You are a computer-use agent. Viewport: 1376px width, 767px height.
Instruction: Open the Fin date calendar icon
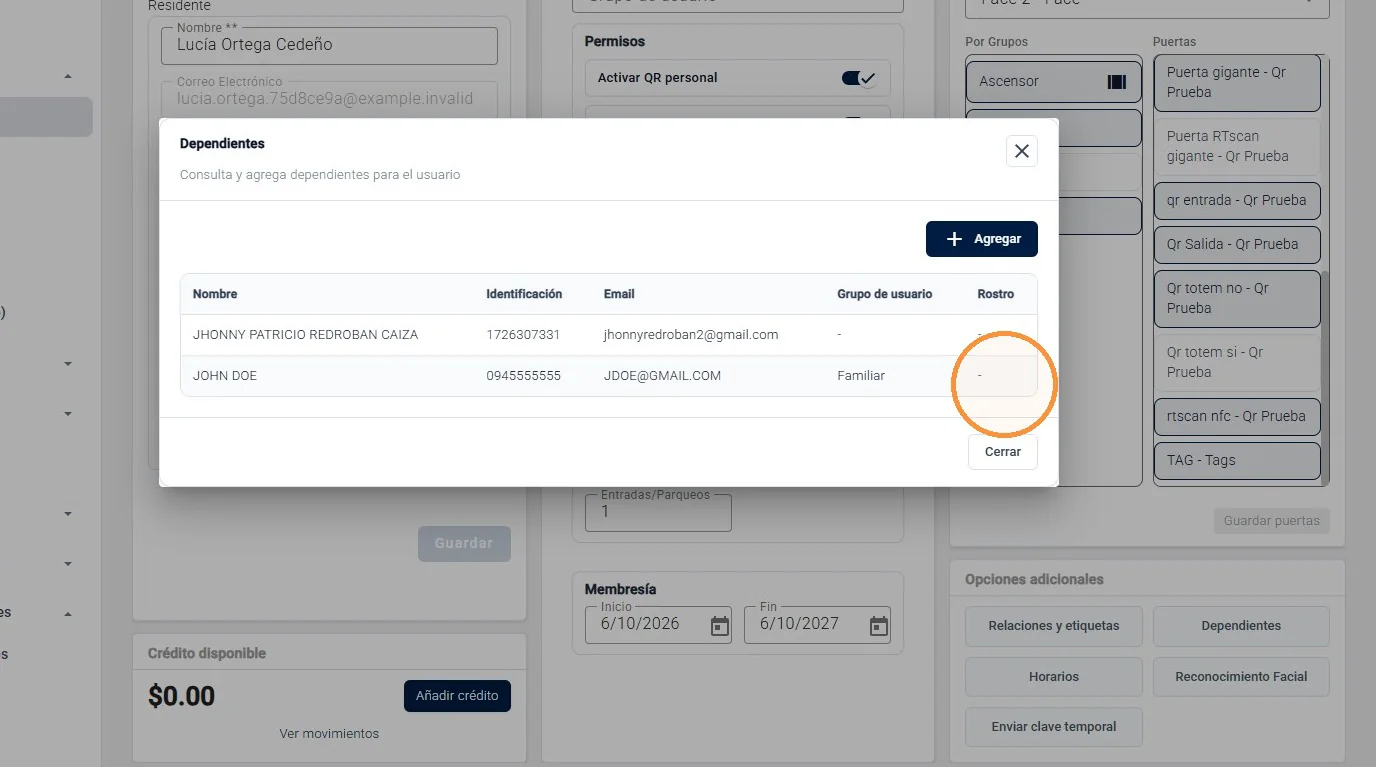[879, 626]
